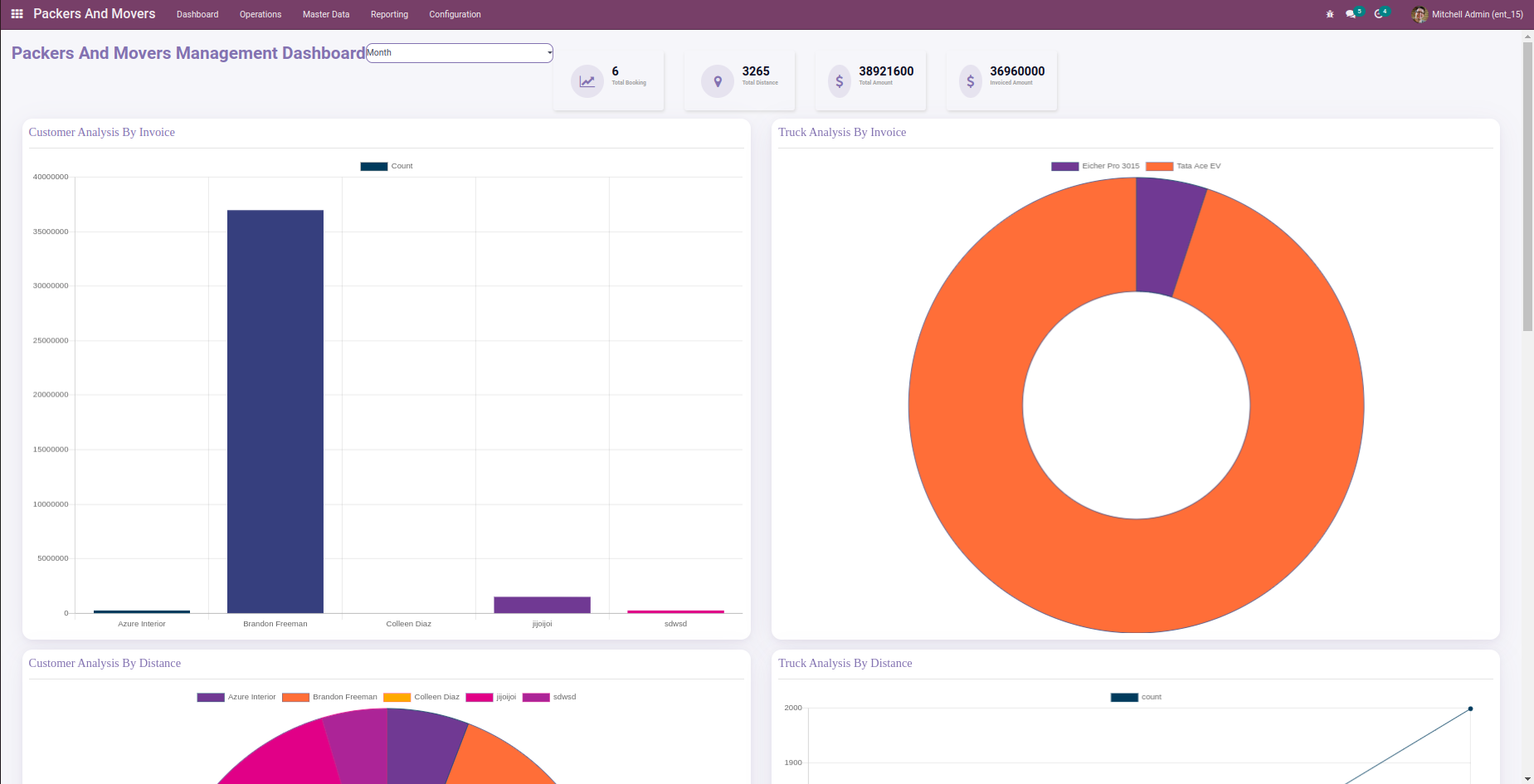Open the Reporting menu

(389, 14)
